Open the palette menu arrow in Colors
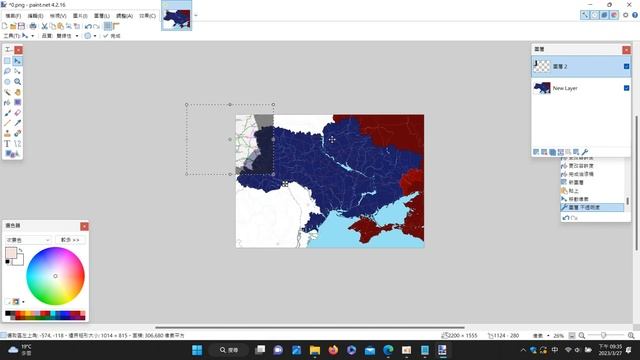 point(23,302)
